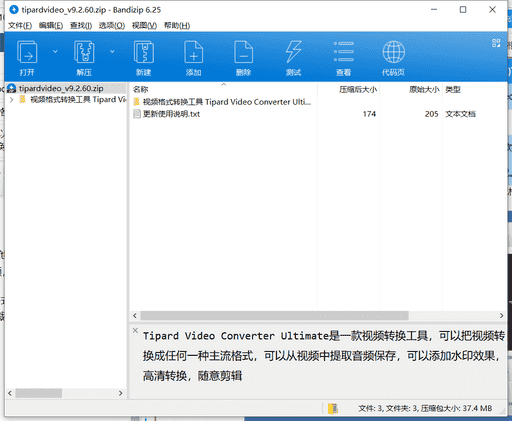Maximize the Bandizip window

pos(463,10)
